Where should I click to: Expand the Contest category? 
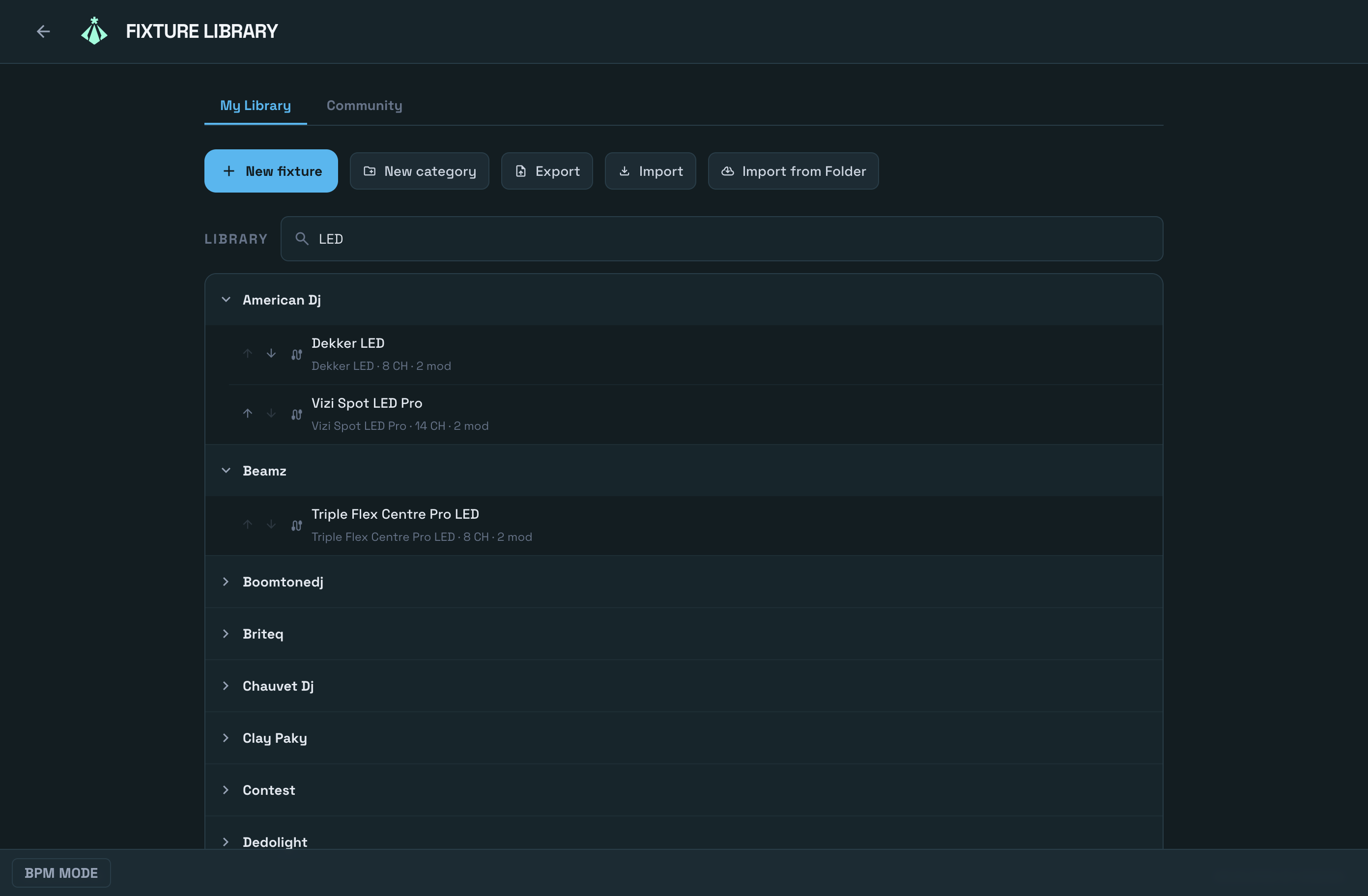coord(684,790)
